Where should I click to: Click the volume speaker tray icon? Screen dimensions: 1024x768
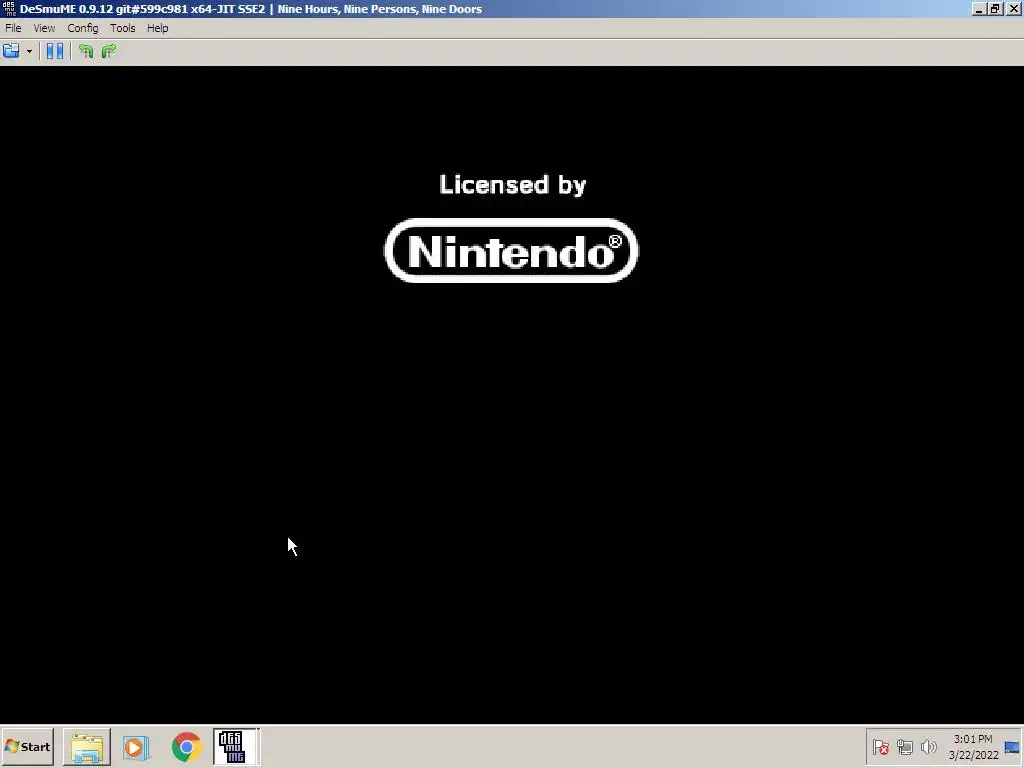928,746
